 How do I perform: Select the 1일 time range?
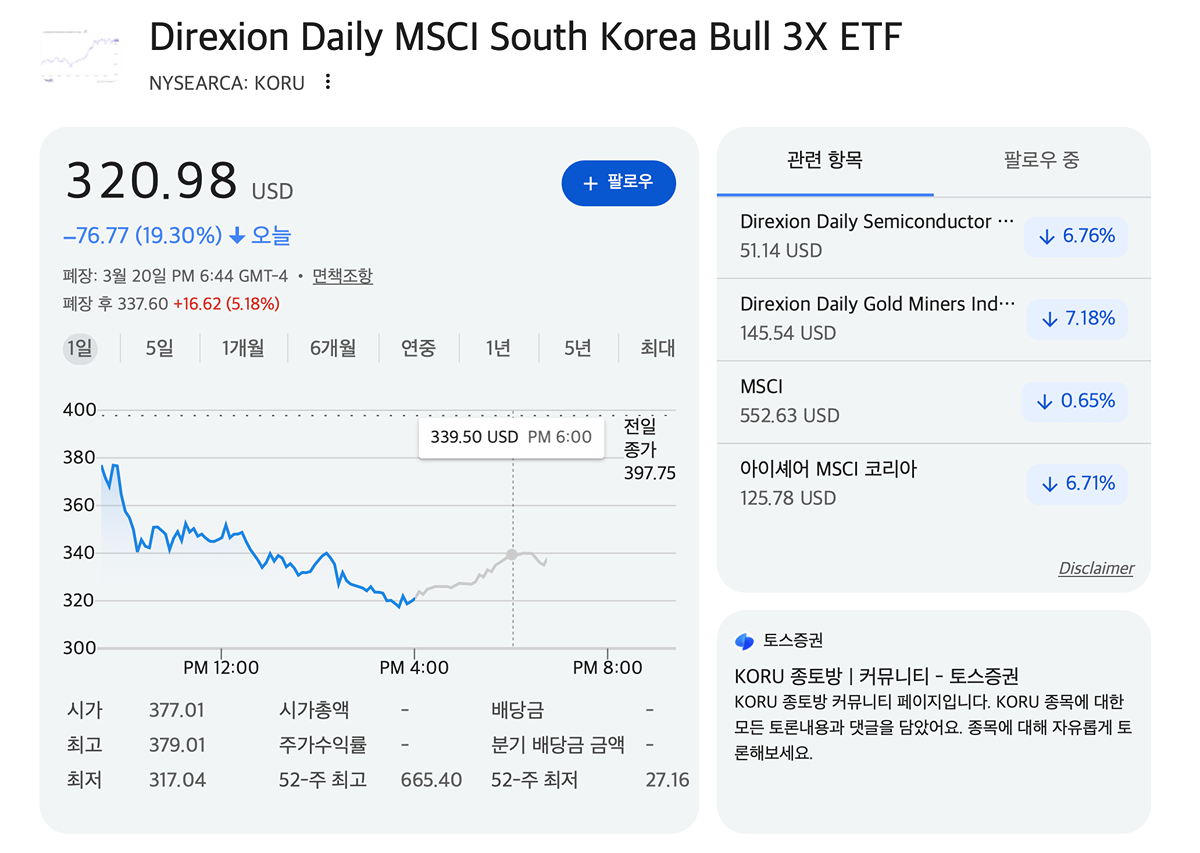[79, 348]
